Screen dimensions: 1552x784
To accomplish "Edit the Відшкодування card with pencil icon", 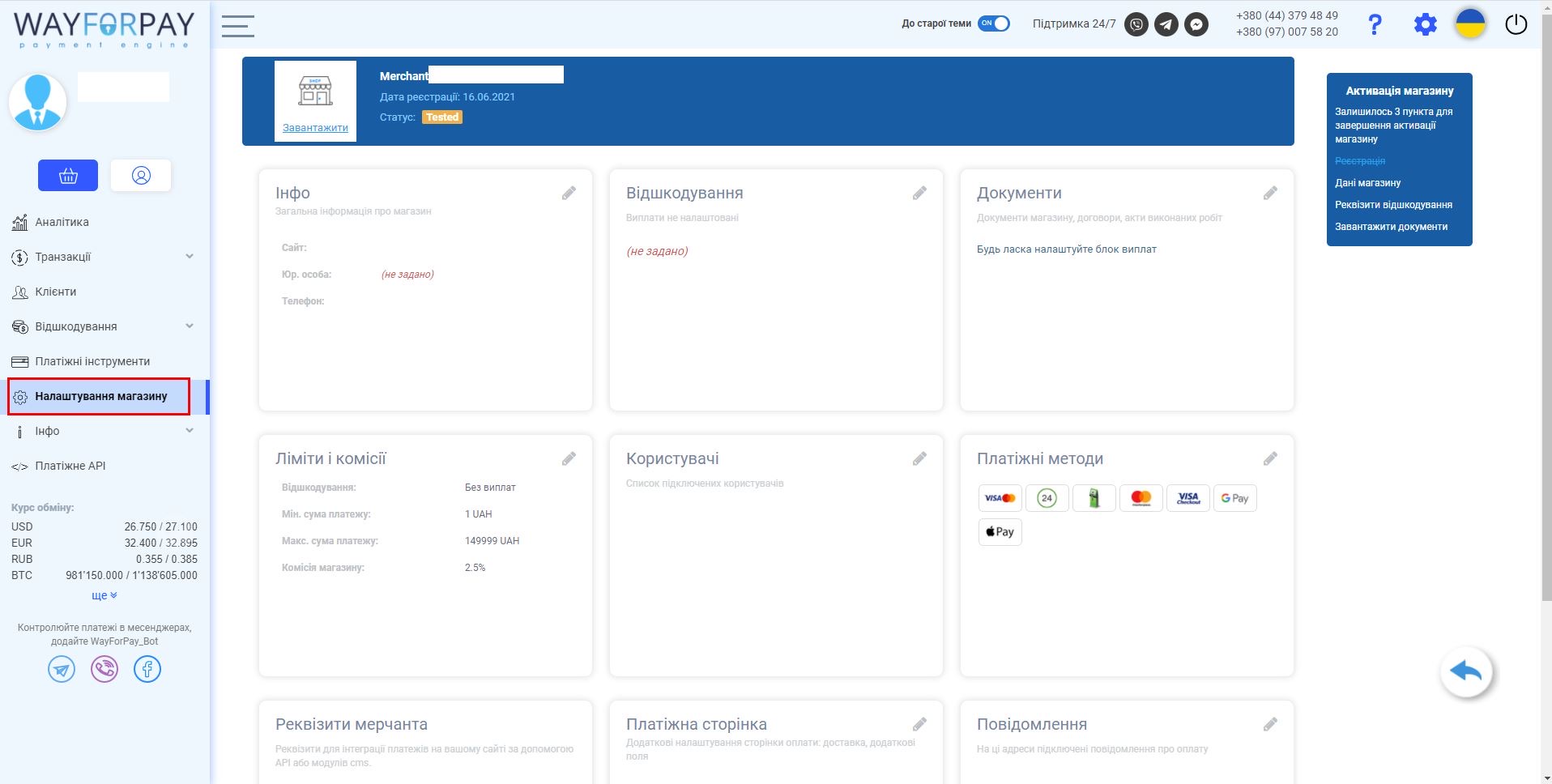I will (x=919, y=193).
